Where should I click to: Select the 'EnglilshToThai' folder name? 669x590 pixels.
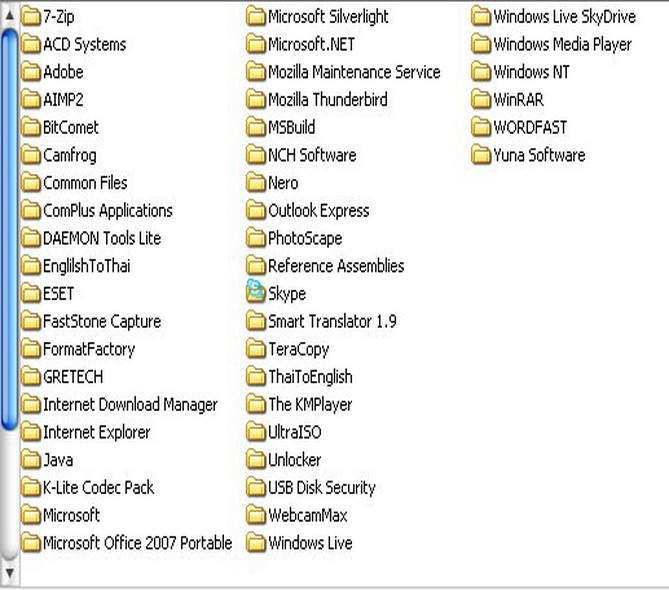(x=87, y=266)
